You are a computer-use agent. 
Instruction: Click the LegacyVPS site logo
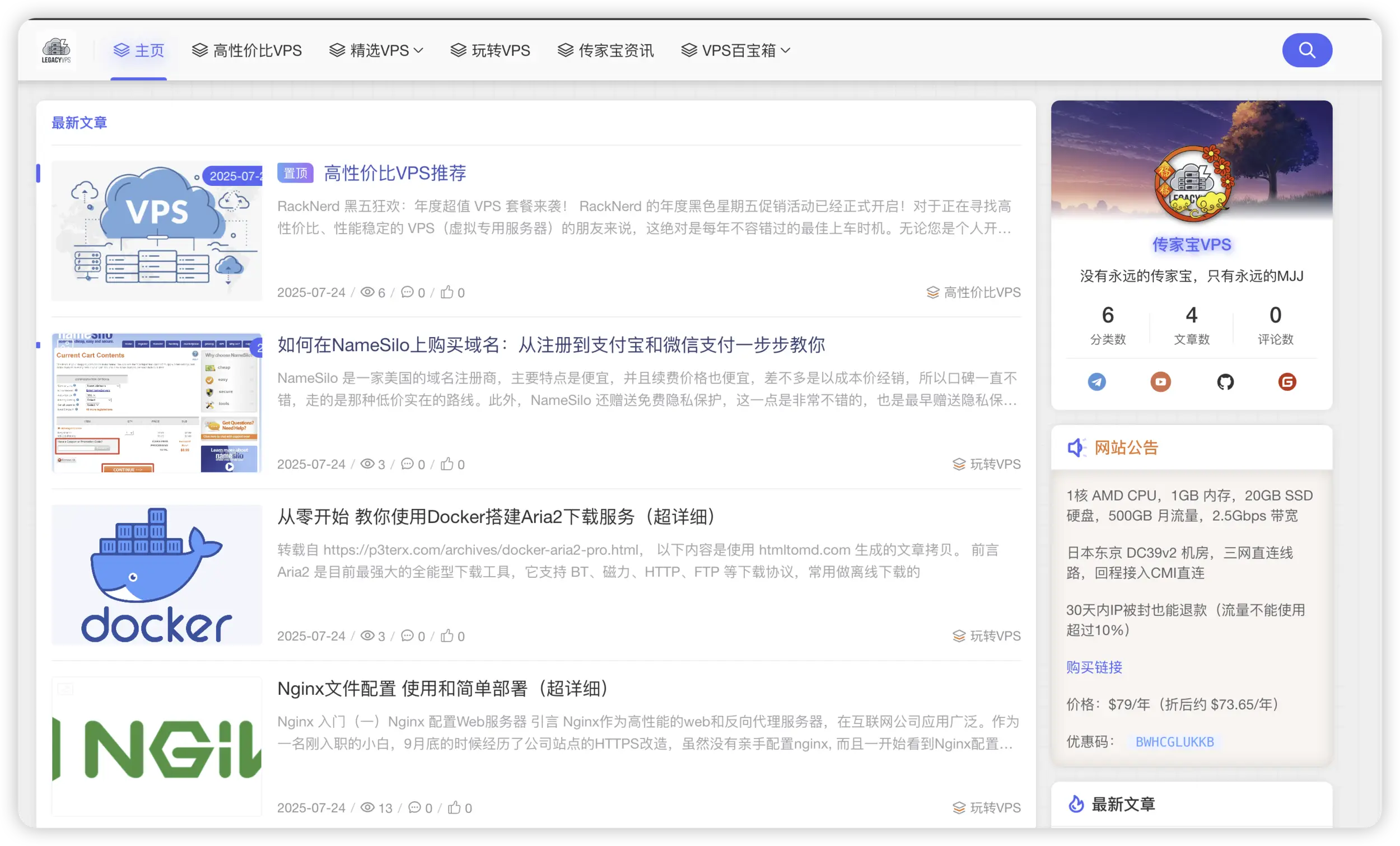coord(55,50)
